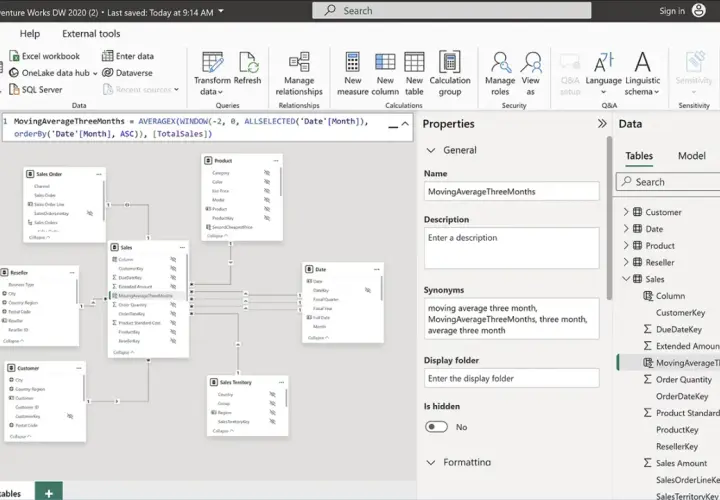Toggle visibility of Color in Product card
The width and height of the screenshot is (720, 500).
267,182
